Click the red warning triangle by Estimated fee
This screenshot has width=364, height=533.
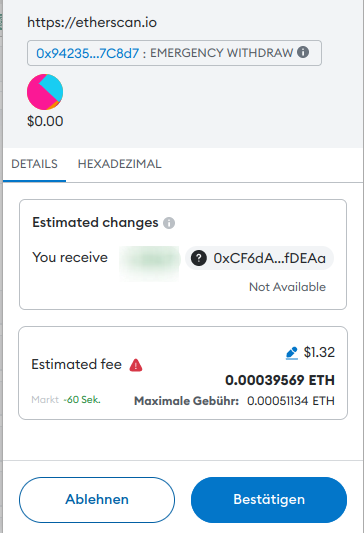(136, 365)
